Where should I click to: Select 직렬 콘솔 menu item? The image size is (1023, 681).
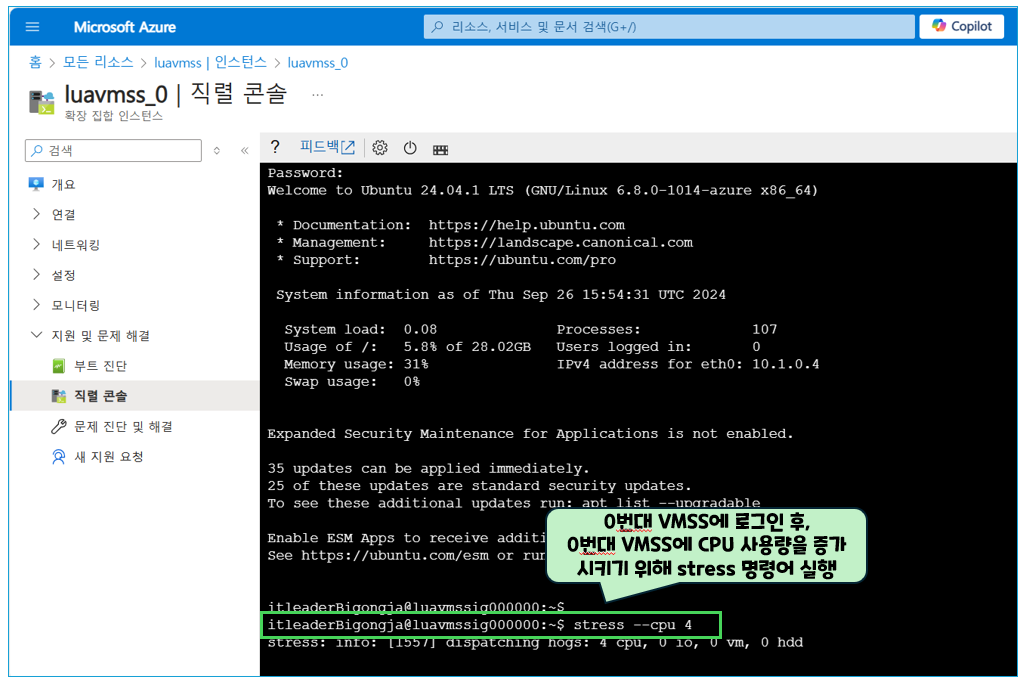134,396
